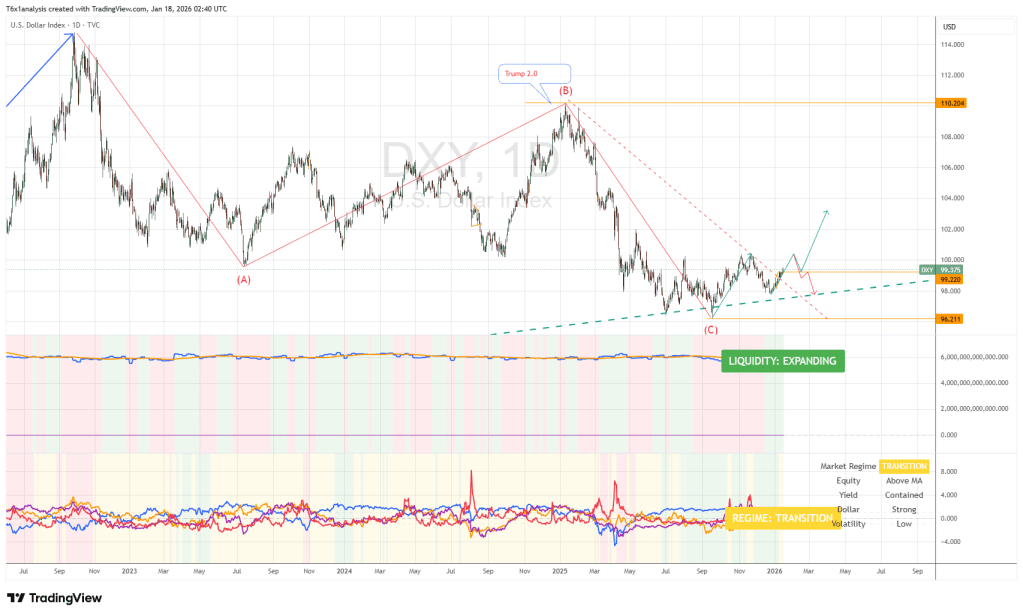Click the 102.000 price axis label
Viewport: 1023px width, 616px height.
pos(952,230)
